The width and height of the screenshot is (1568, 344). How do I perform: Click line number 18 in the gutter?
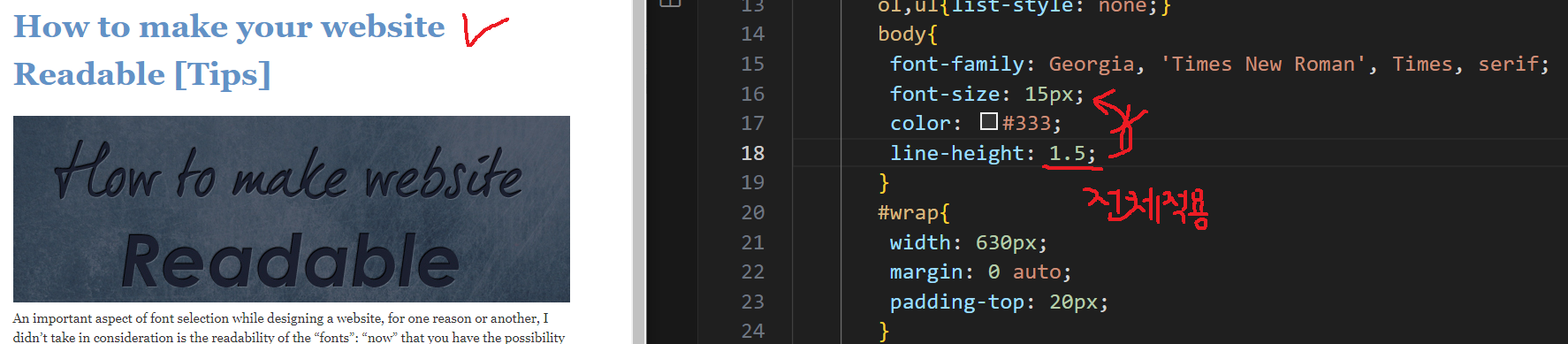pyautogui.click(x=752, y=153)
